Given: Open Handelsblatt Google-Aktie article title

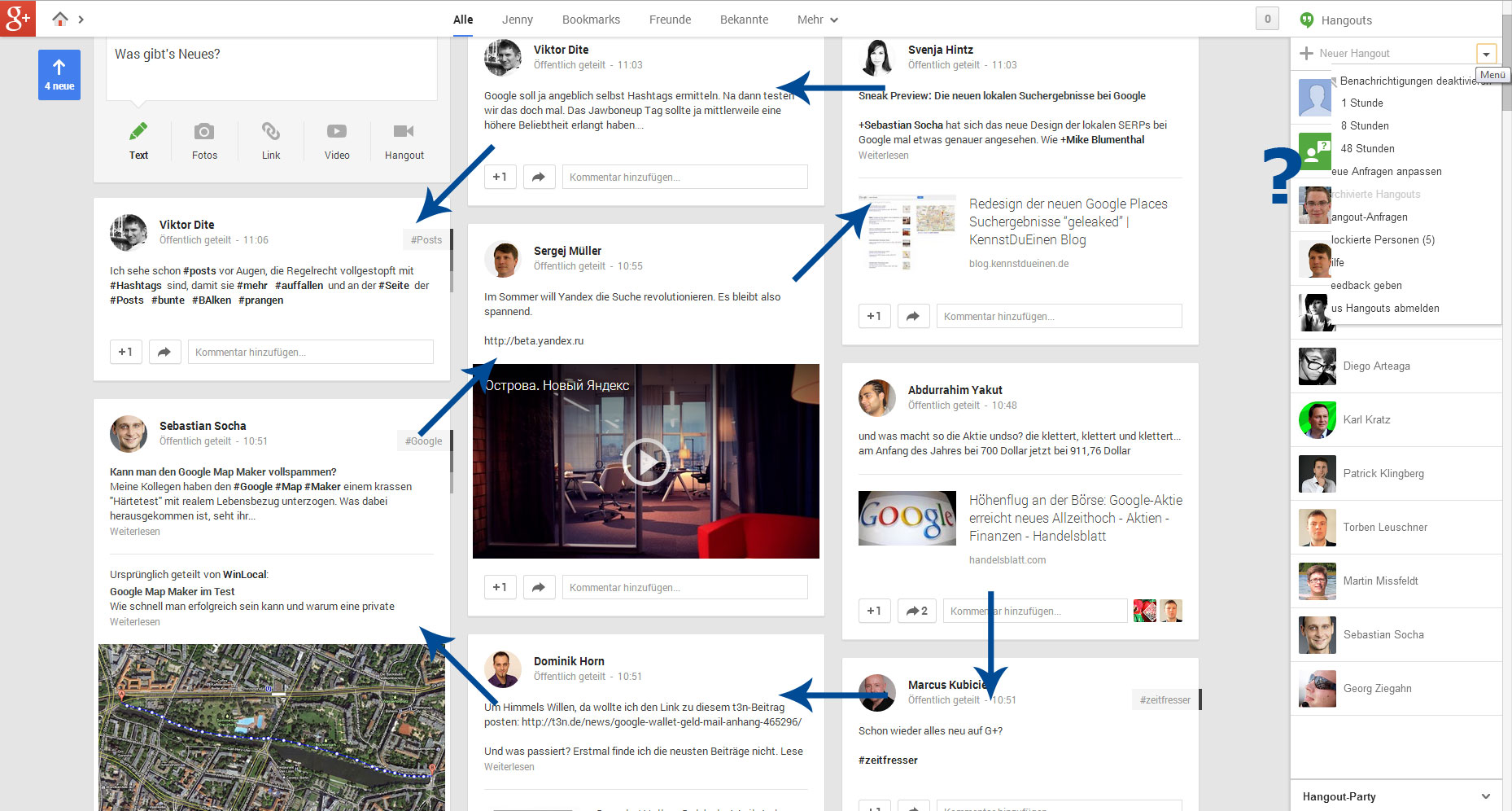Looking at the screenshot, I should pyautogui.click(x=1076, y=518).
